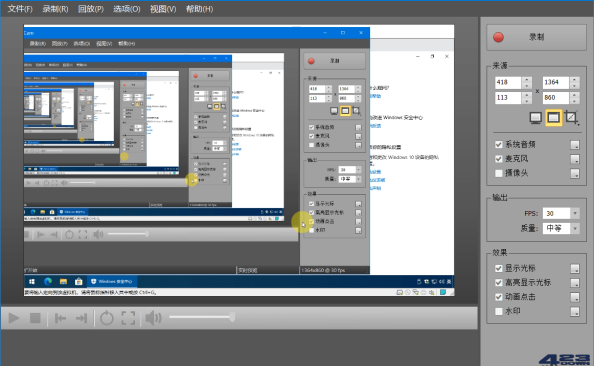Increase the 860 height with up arrow
Screen dimensions: 594x366
tap(574, 95)
